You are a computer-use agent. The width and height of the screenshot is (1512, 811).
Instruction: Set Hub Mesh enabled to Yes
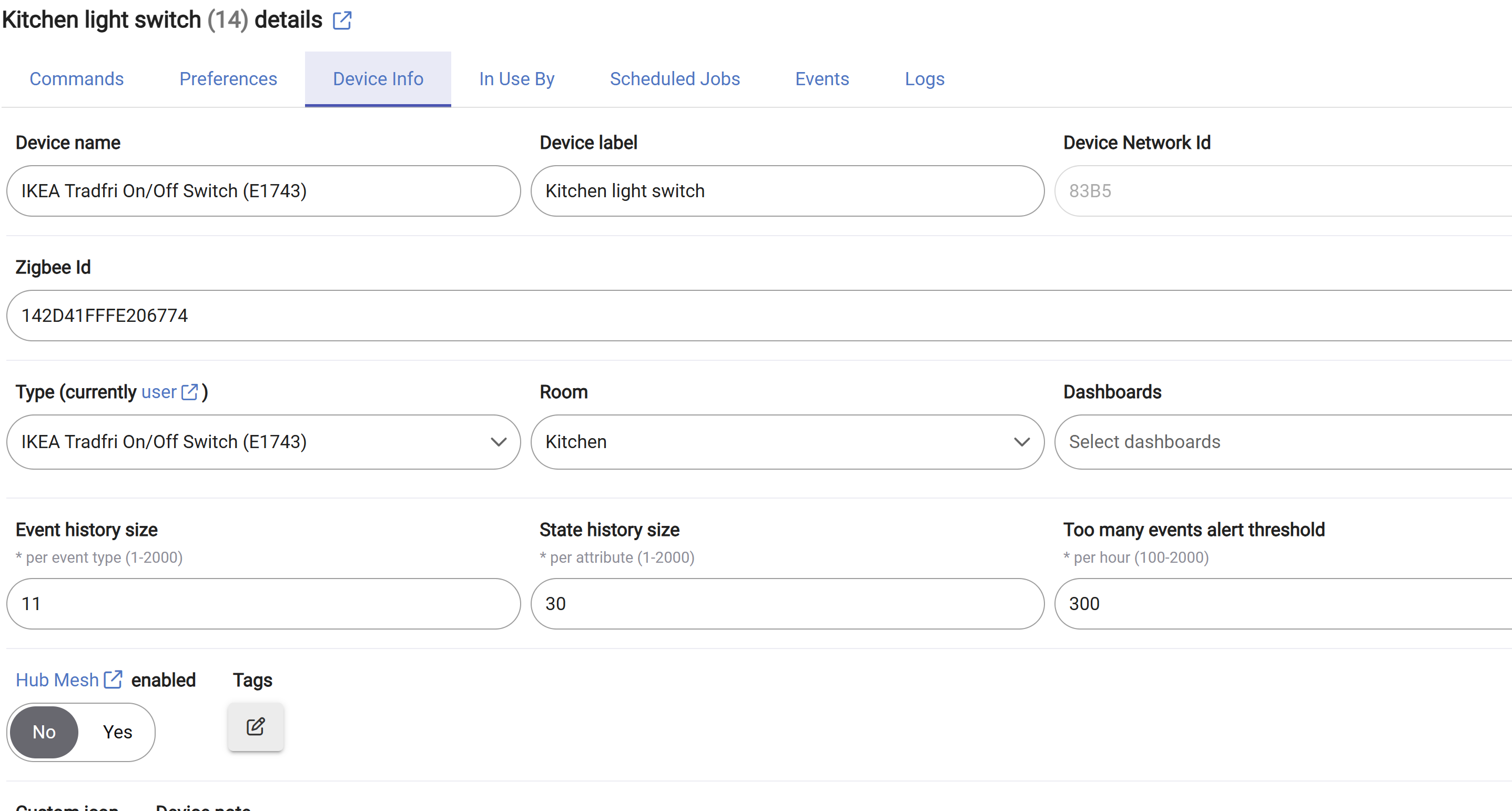point(117,732)
